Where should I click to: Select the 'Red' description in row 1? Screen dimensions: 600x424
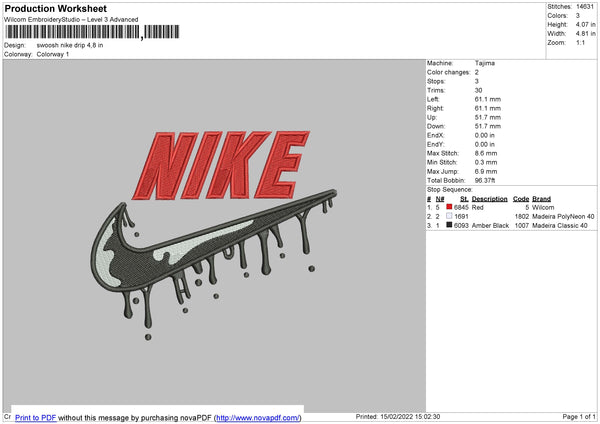pos(478,207)
